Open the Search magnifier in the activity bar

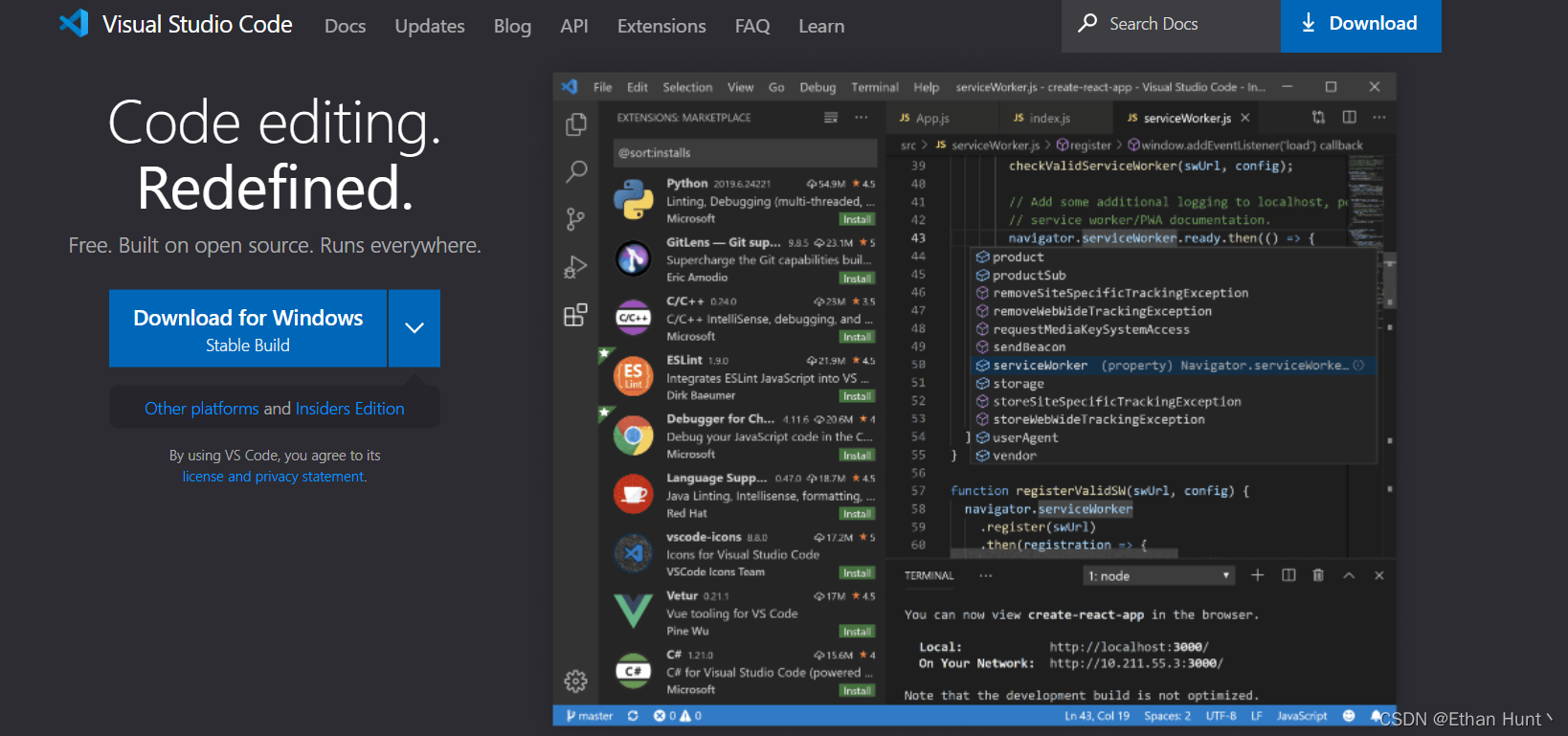[576, 171]
